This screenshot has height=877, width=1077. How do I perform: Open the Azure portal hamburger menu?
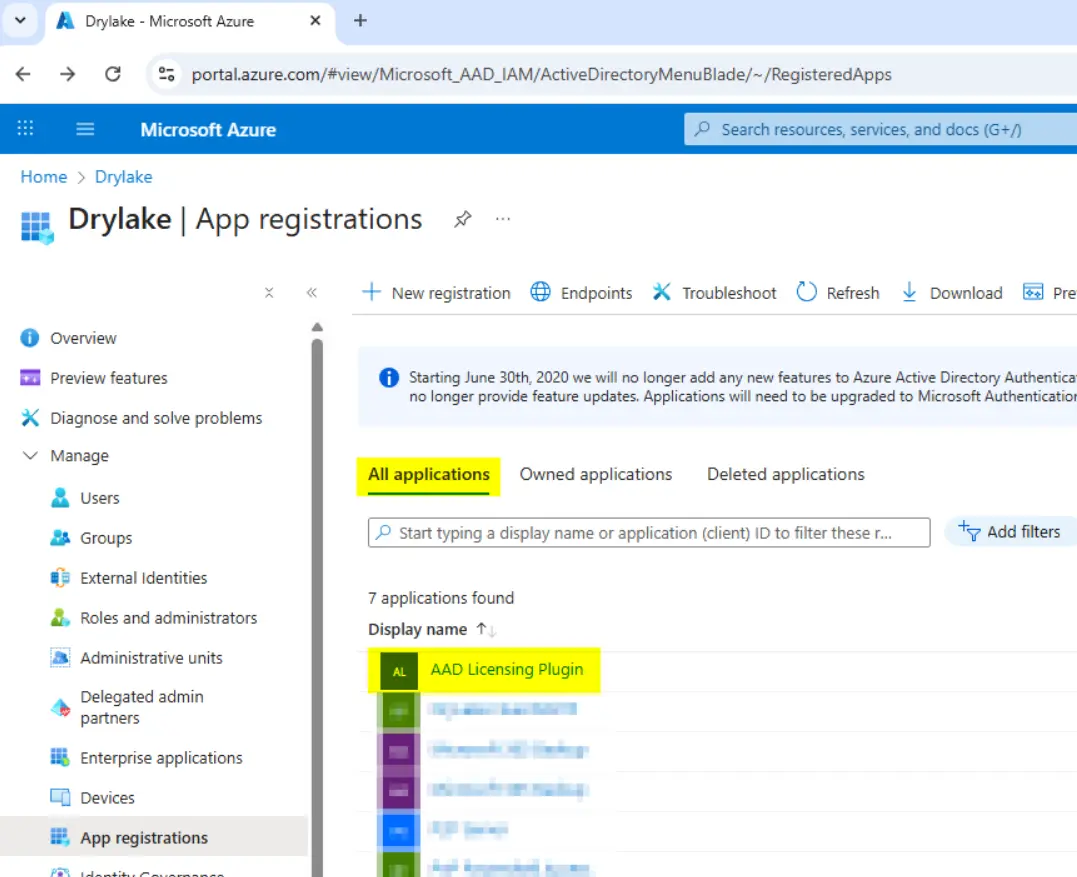[x=85, y=129]
